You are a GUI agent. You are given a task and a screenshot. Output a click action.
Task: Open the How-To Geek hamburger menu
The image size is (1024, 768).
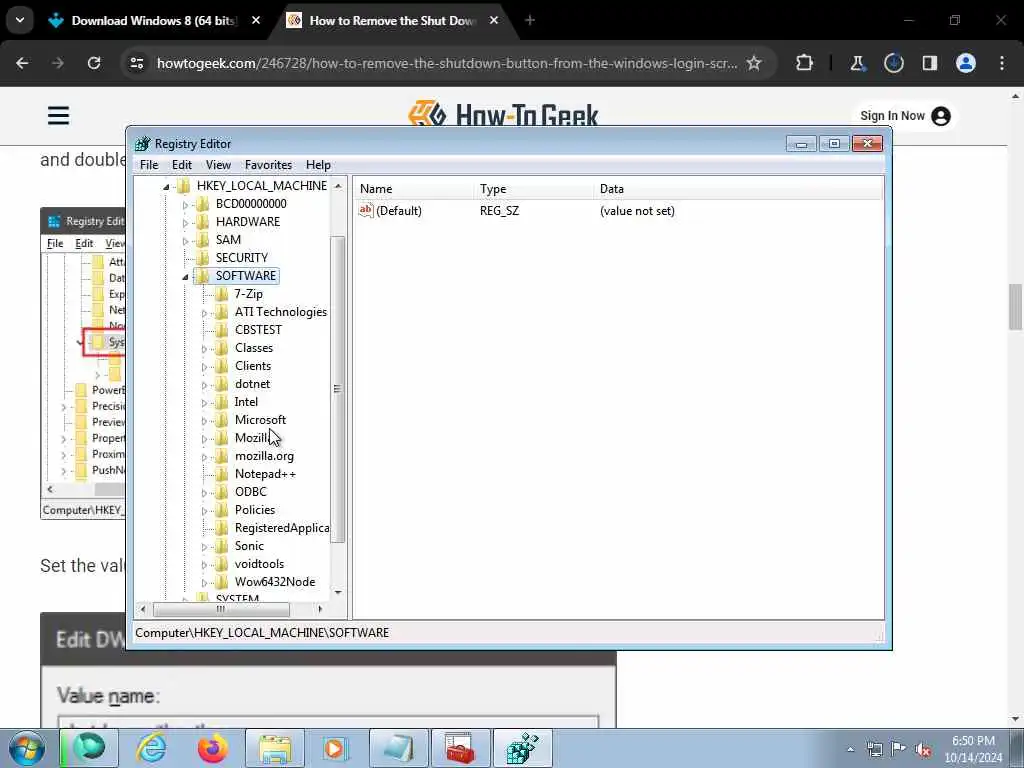58,116
